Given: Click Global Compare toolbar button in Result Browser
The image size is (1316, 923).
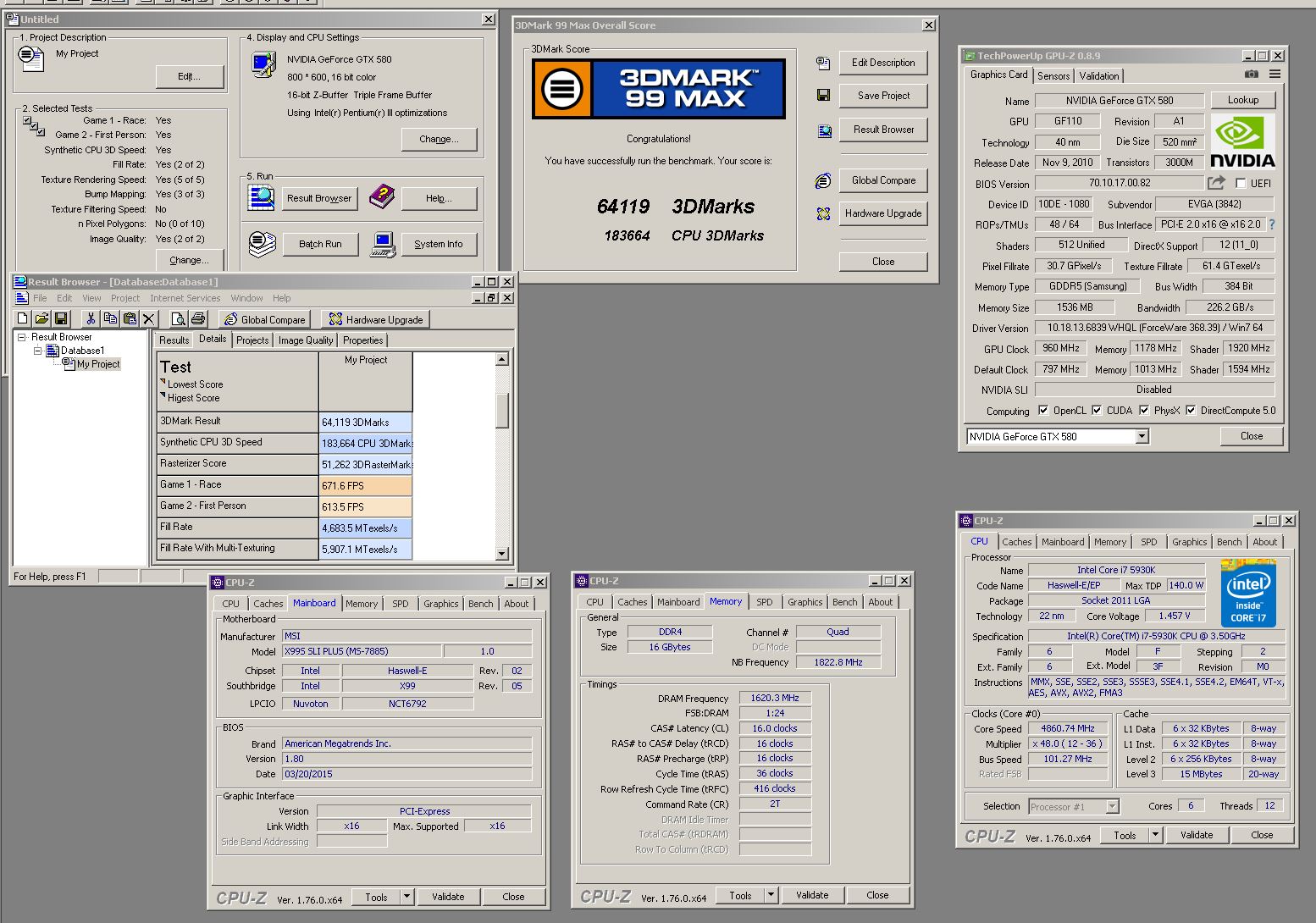Looking at the screenshot, I should coord(265,319).
